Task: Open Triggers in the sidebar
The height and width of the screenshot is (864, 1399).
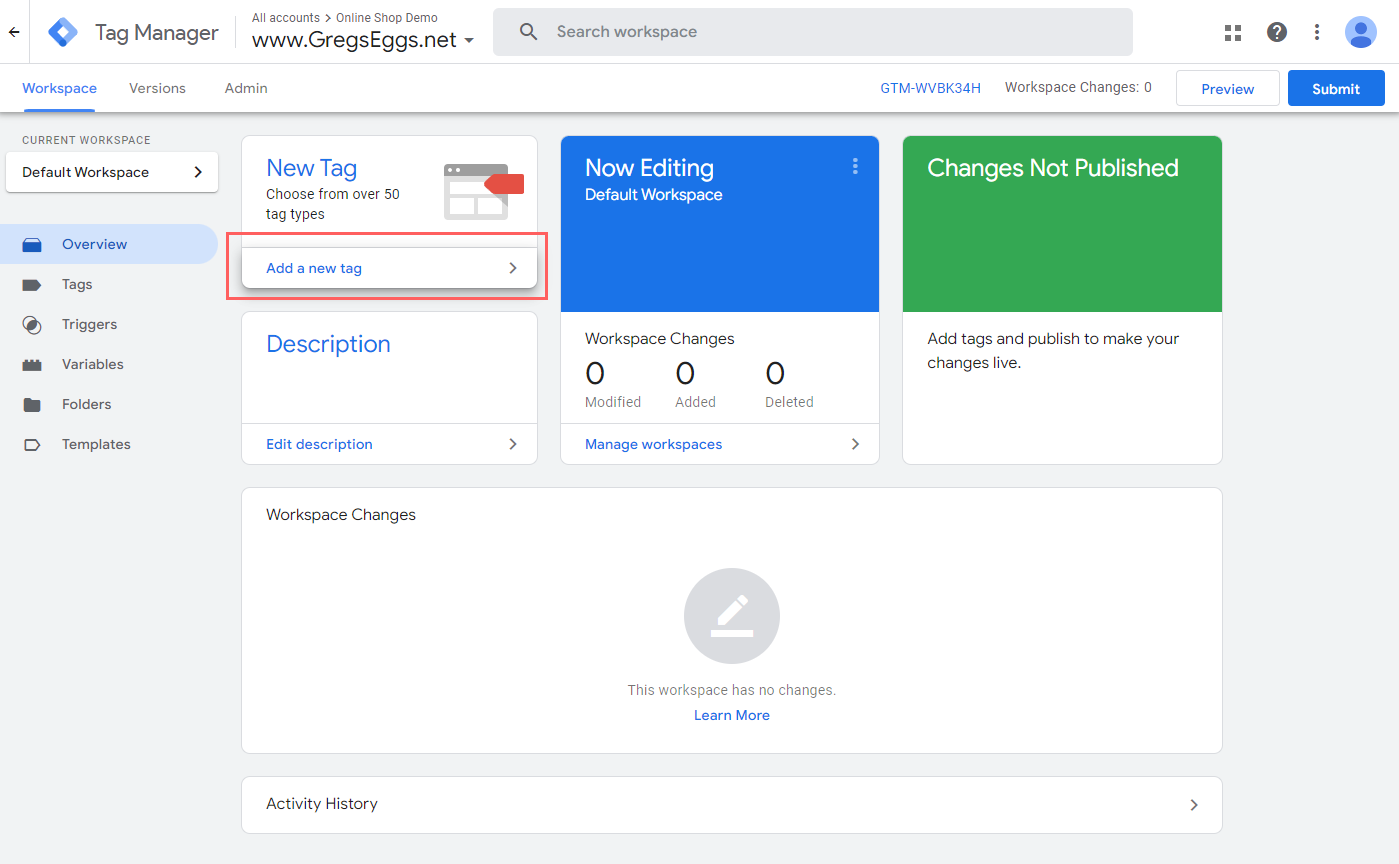Action: tap(109, 324)
